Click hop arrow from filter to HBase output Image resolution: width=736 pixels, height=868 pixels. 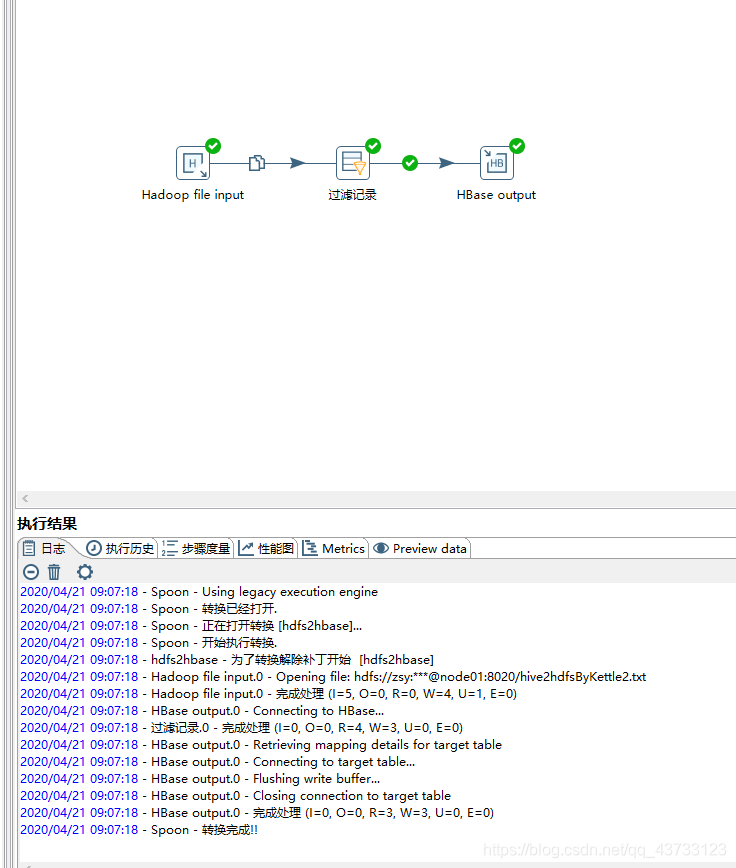click(x=446, y=163)
